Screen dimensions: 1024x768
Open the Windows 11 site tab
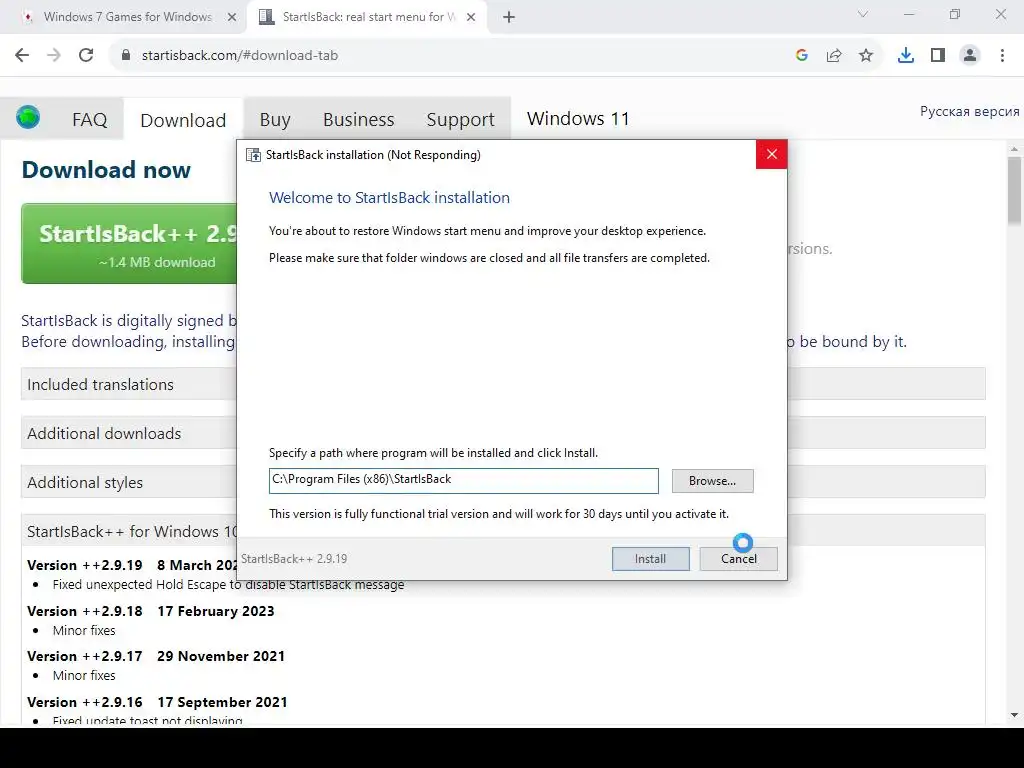click(578, 118)
